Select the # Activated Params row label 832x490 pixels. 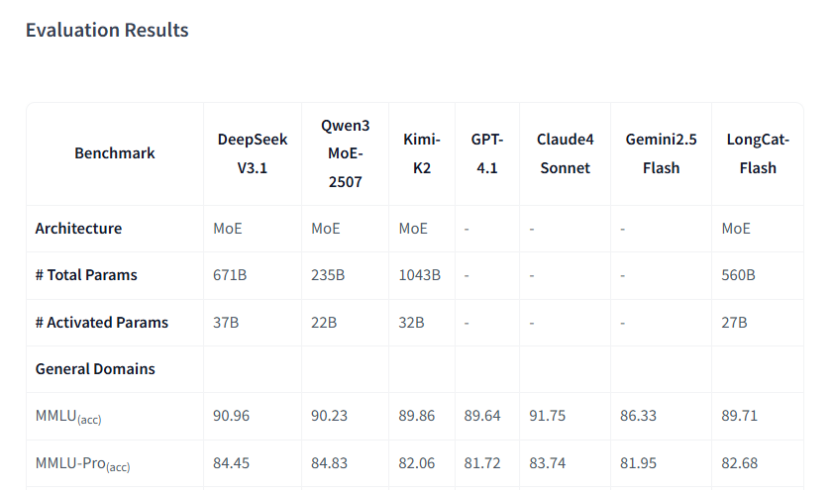[102, 322]
